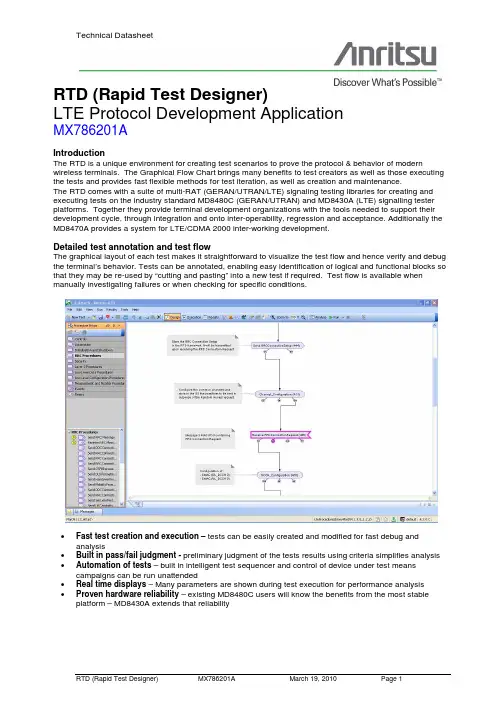This screenshot has width=504, height=713.
Task: Click "Fast test creation and execution" bullet
Action: pos(137,536)
